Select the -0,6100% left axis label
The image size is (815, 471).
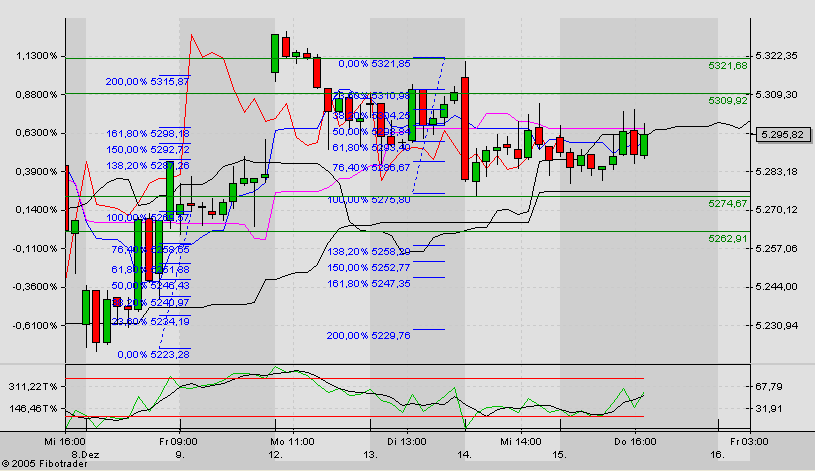click(x=35, y=325)
